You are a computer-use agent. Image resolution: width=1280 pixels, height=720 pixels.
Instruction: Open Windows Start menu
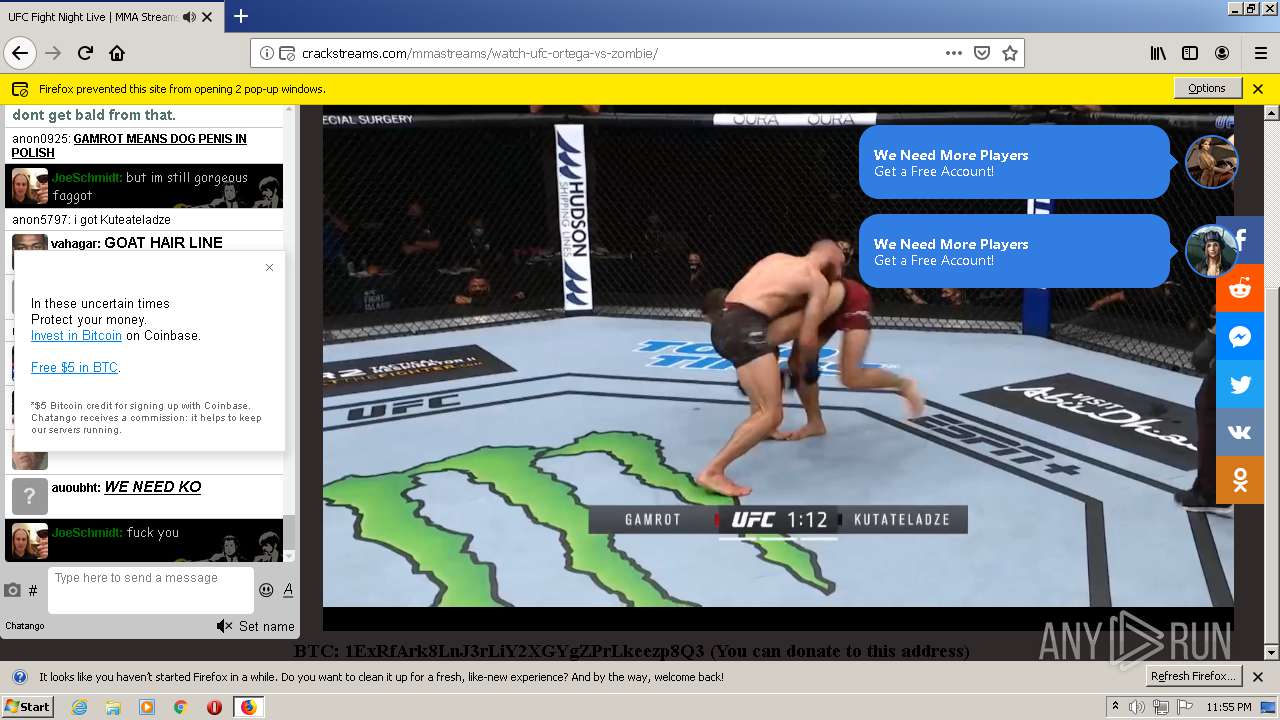coord(27,706)
